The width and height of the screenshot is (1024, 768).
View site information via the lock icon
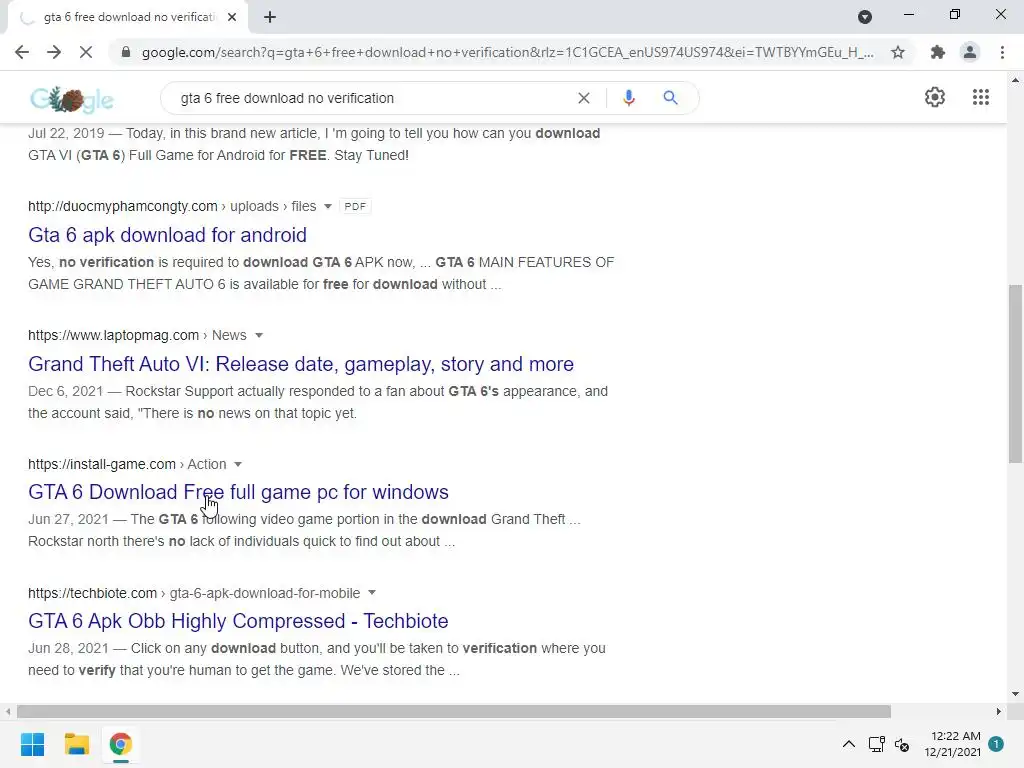pos(126,52)
